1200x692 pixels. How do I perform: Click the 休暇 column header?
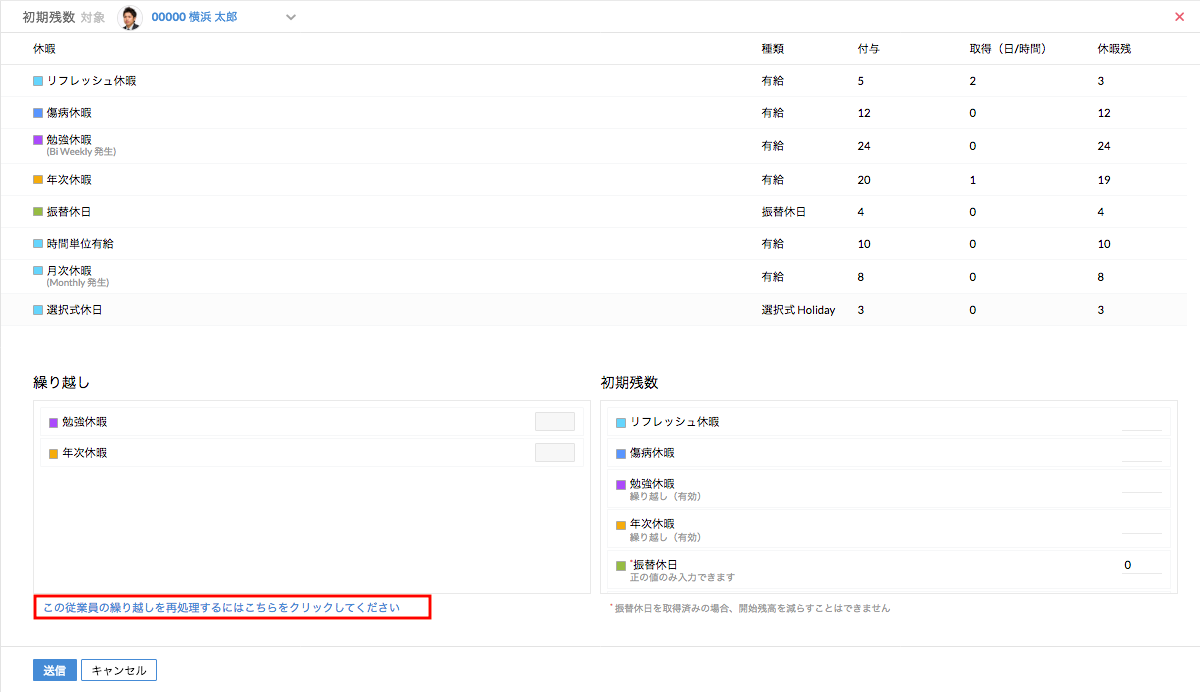point(44,49)
